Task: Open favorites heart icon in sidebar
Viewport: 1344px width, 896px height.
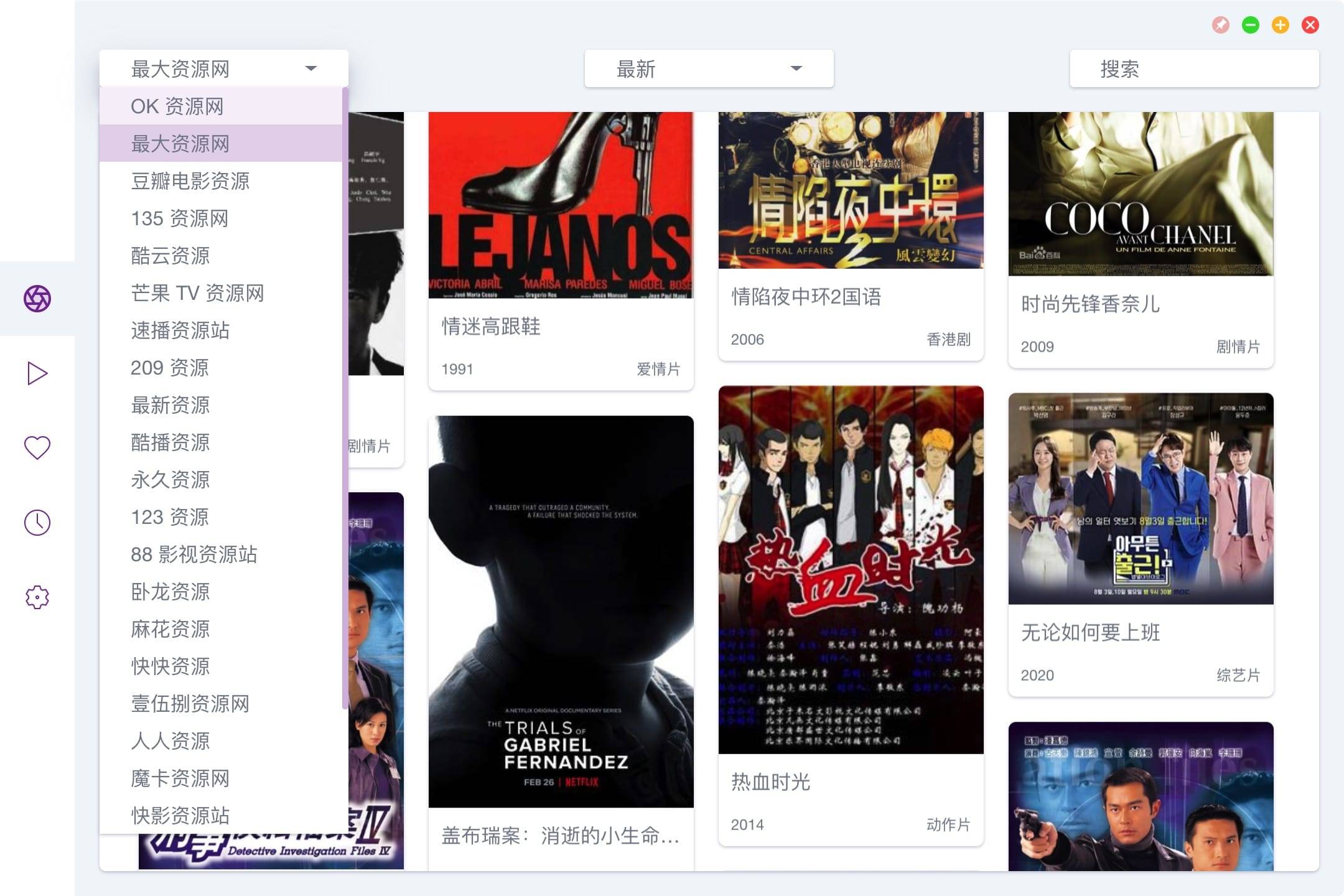Action: (37, 447)
